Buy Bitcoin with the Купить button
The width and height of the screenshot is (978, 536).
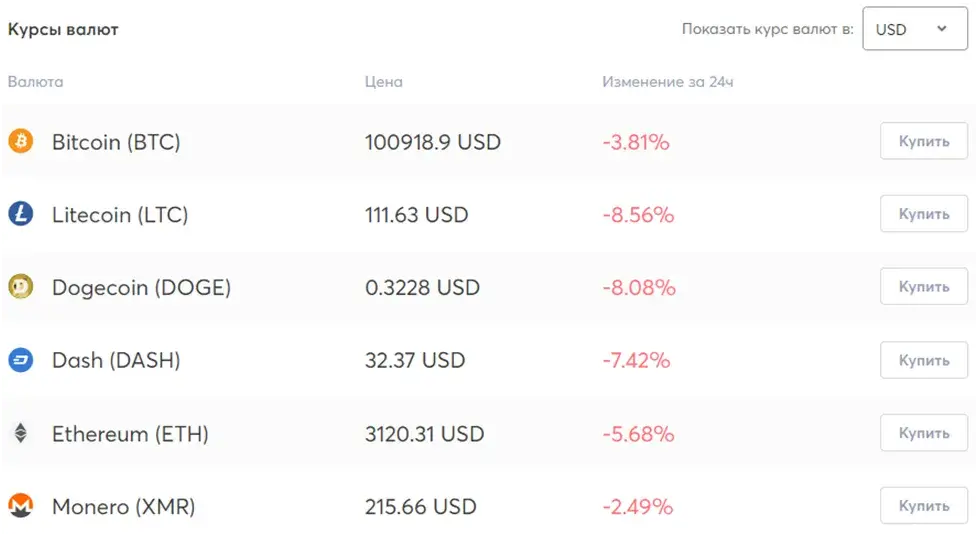coord(924,141)
